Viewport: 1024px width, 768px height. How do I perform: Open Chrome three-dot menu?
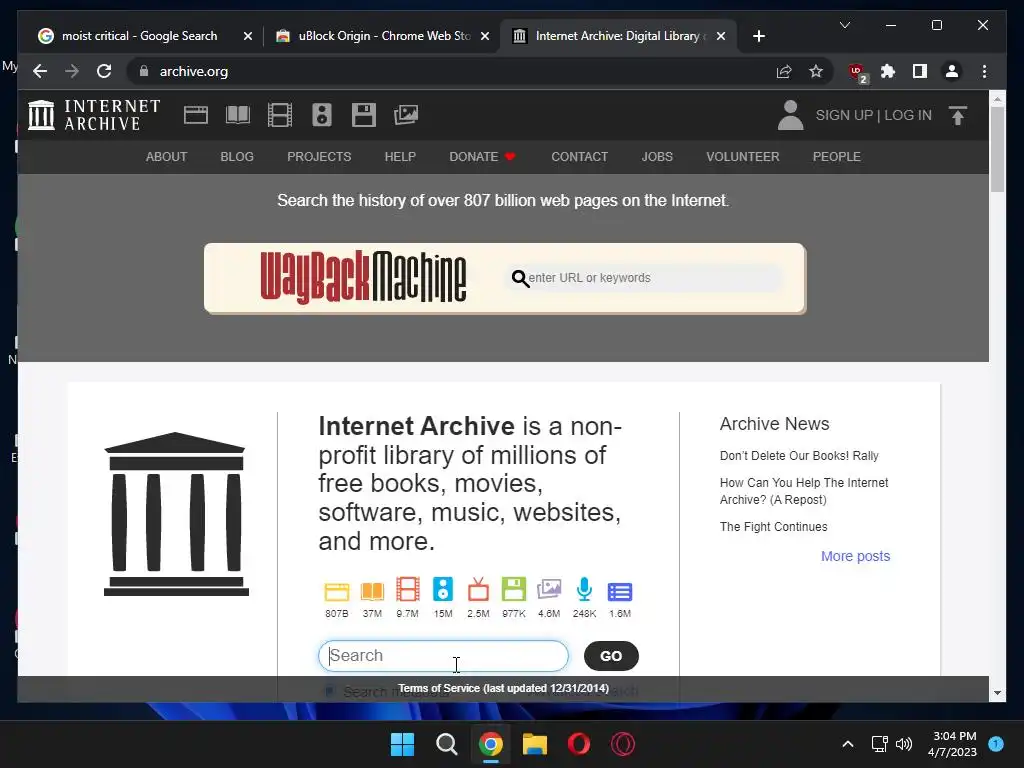pyautogui.click(x=984, y=71)
